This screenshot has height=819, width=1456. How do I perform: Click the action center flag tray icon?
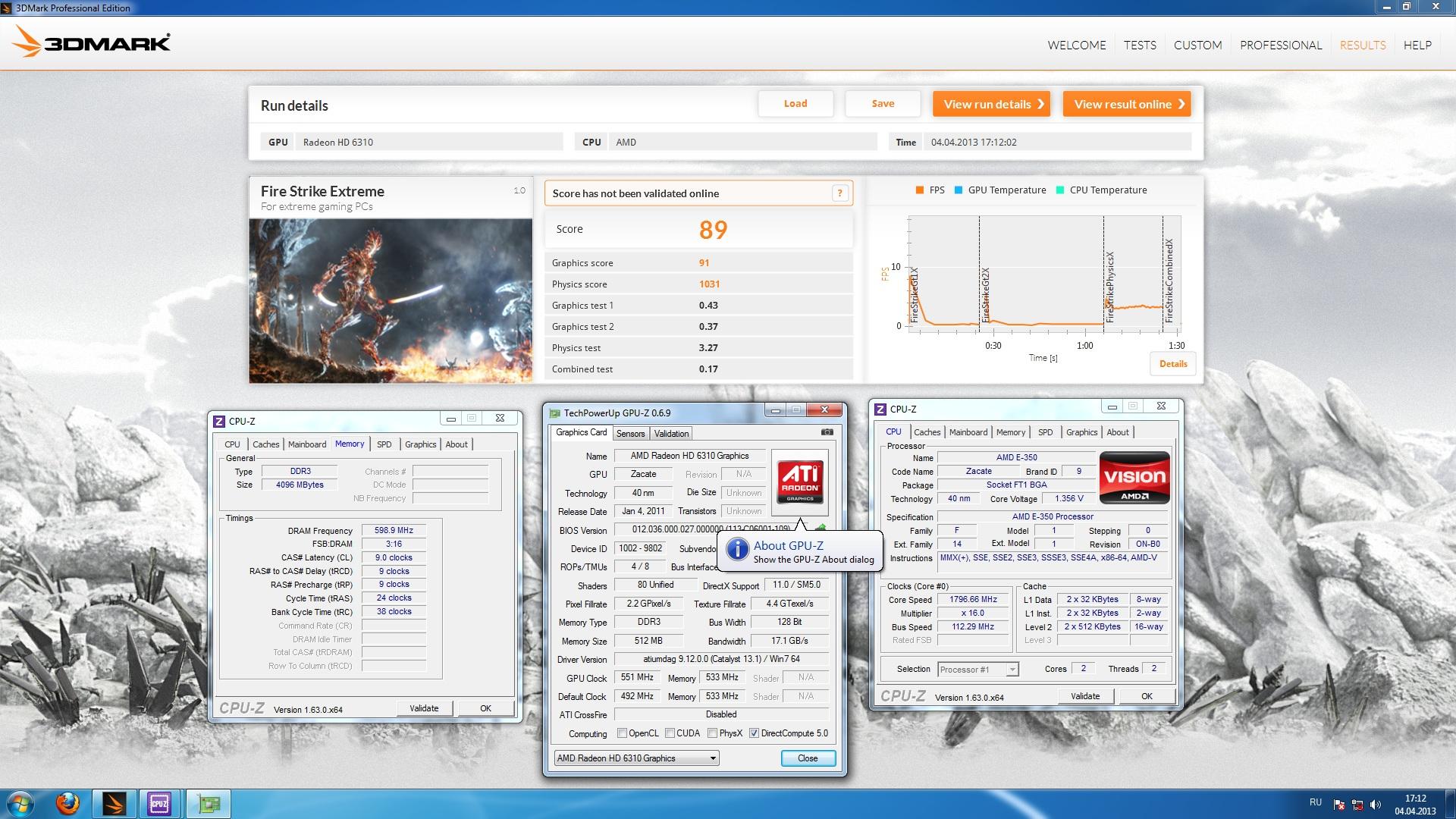(x=1339, y=805)
